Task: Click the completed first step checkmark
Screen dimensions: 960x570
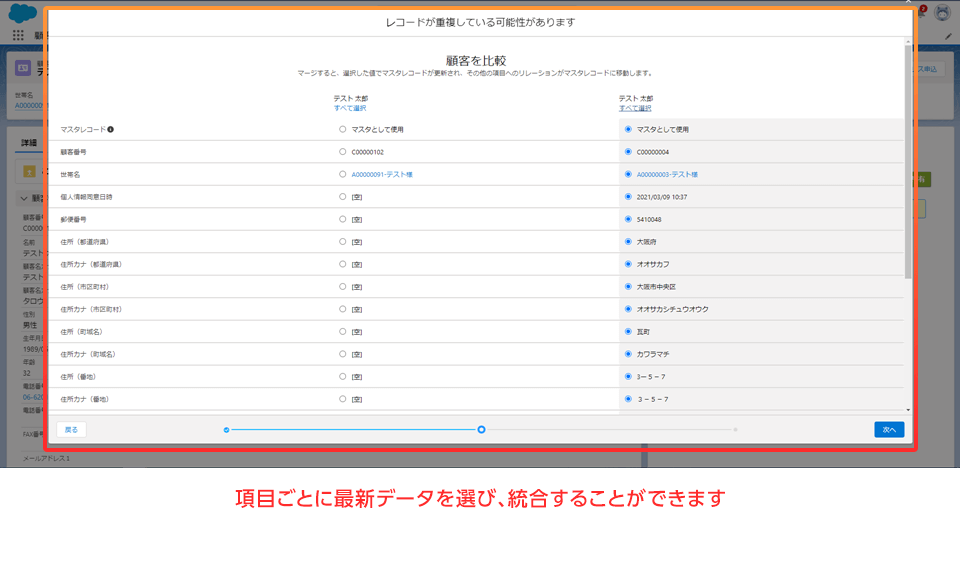Action: pos(227,429)
